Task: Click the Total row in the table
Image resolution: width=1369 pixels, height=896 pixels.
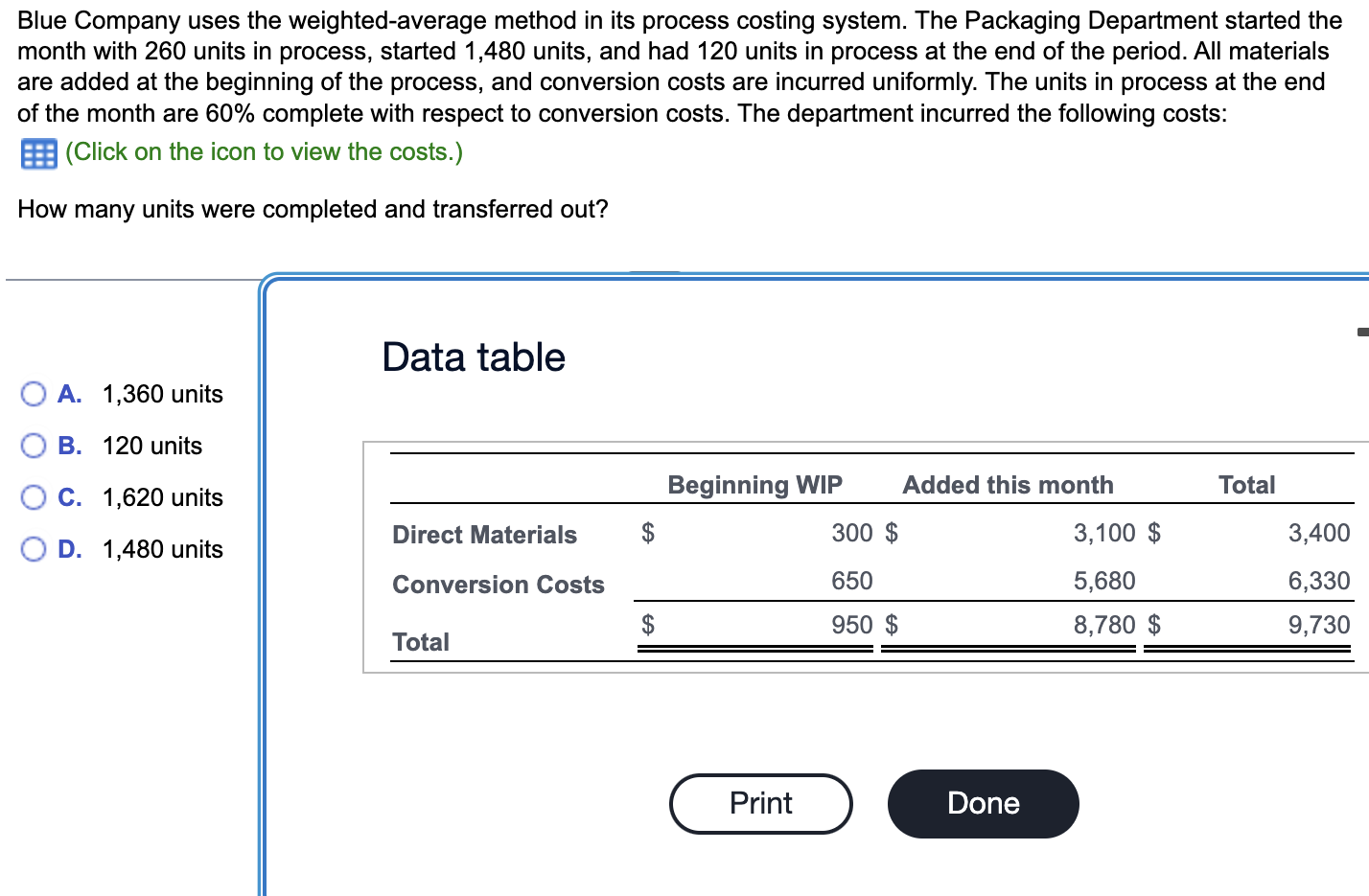Action: point(421,642)
